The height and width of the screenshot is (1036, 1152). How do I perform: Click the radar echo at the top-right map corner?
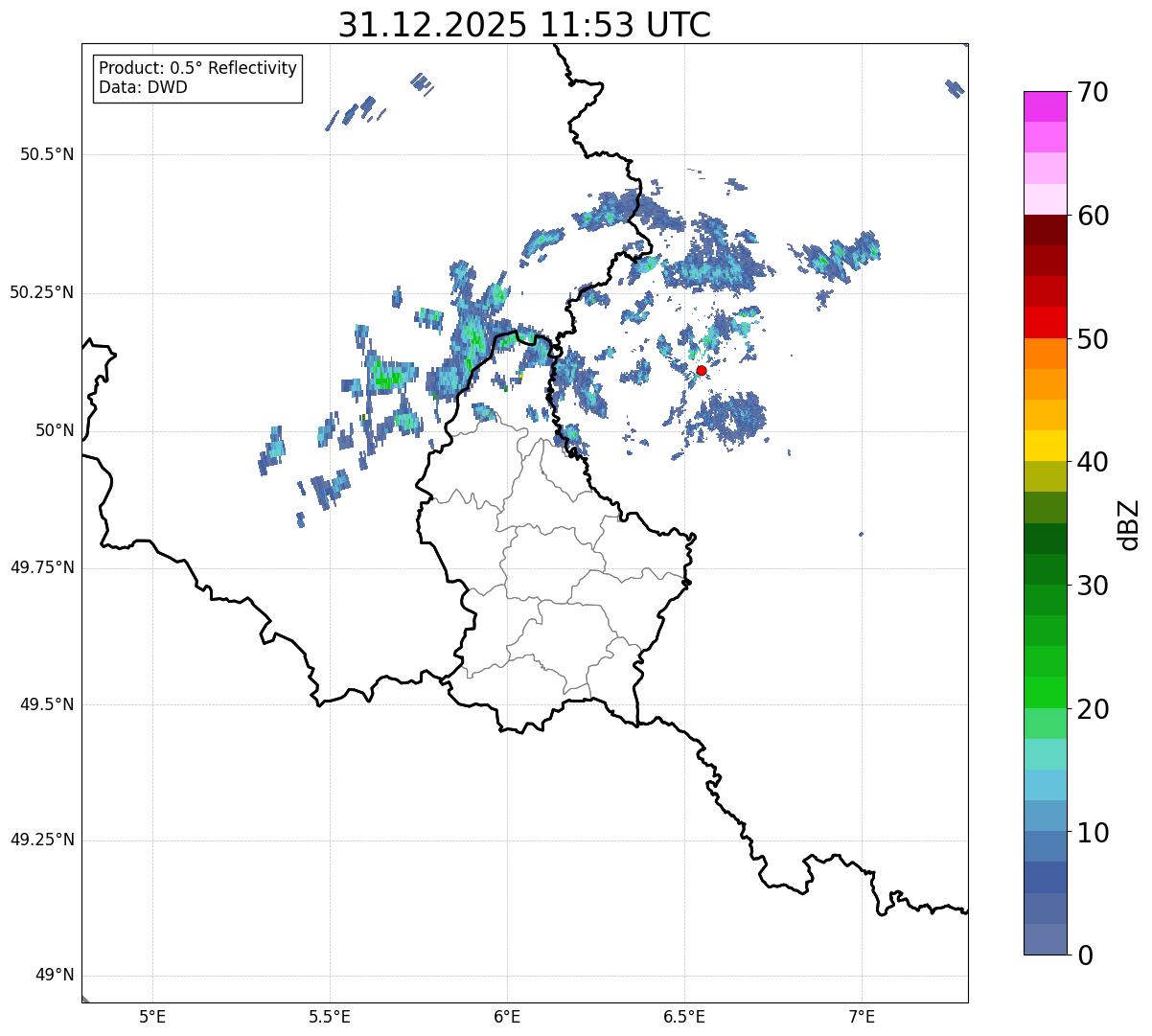point(955,88)
